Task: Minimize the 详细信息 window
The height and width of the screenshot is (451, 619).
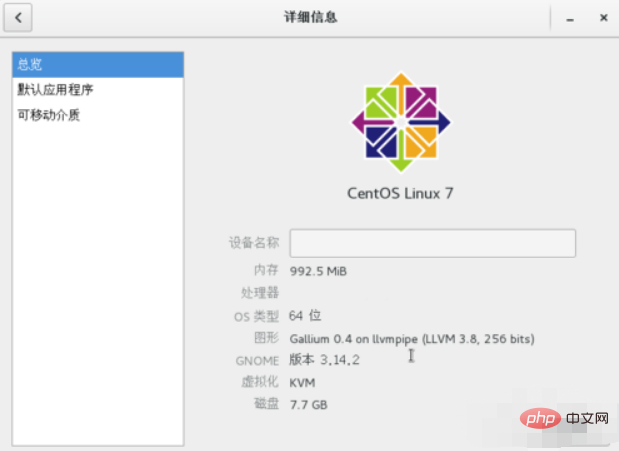Action: [x=569, y=18]
